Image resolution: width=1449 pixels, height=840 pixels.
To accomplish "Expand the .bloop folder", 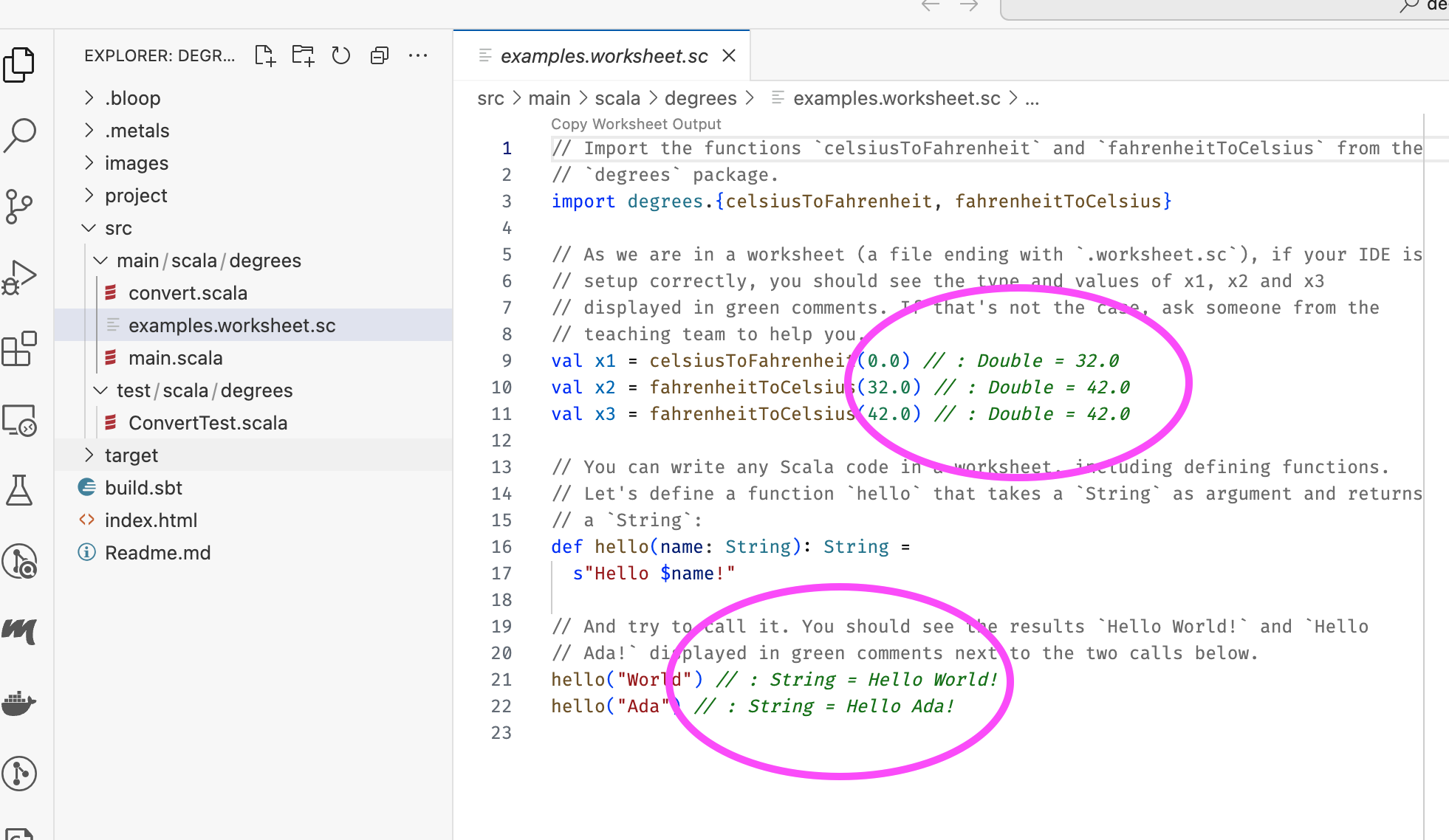I will [x=133, y=98].
